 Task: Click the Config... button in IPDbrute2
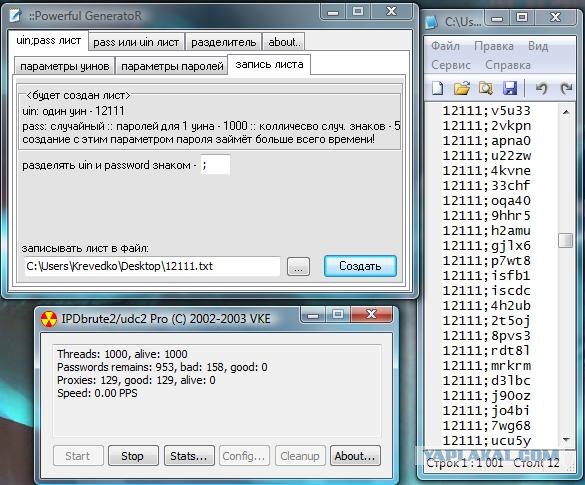244,456
